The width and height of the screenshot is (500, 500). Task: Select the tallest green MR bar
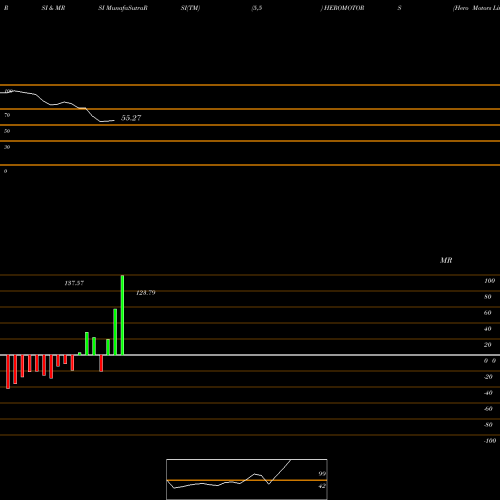pyautogui.click(x=122, y=315)
